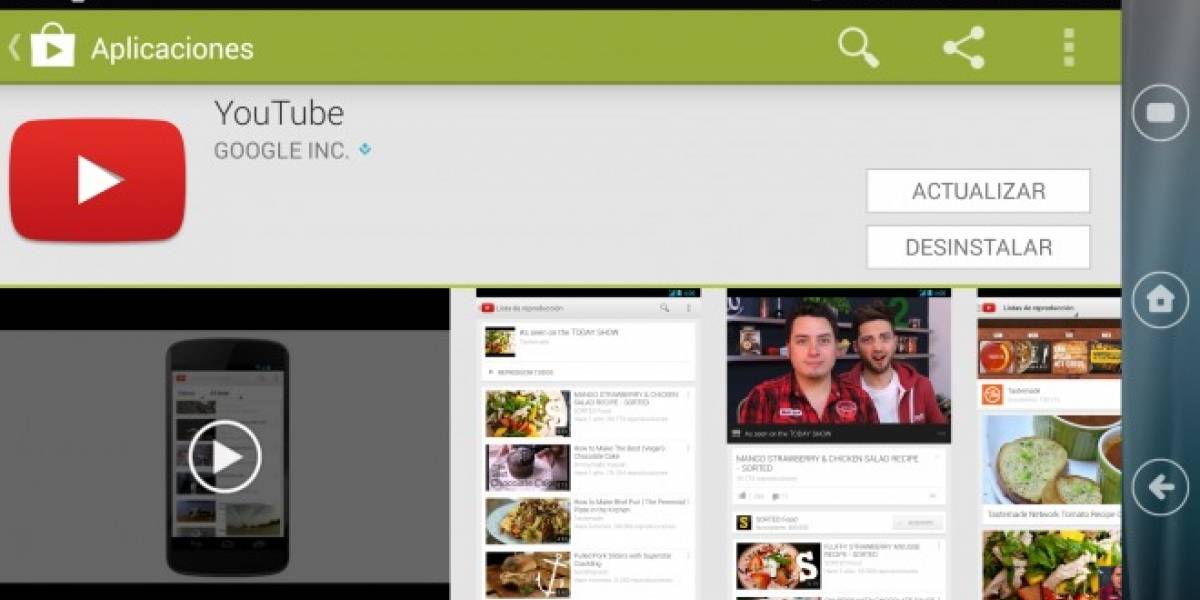Tap the back arrow system button

coord(1160,487)
